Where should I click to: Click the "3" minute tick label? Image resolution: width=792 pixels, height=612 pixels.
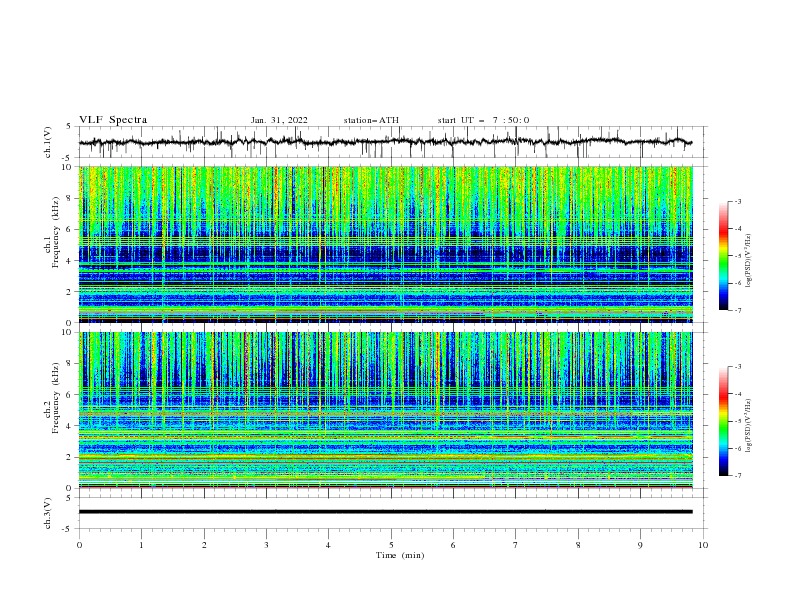click(x=266, y=545)
